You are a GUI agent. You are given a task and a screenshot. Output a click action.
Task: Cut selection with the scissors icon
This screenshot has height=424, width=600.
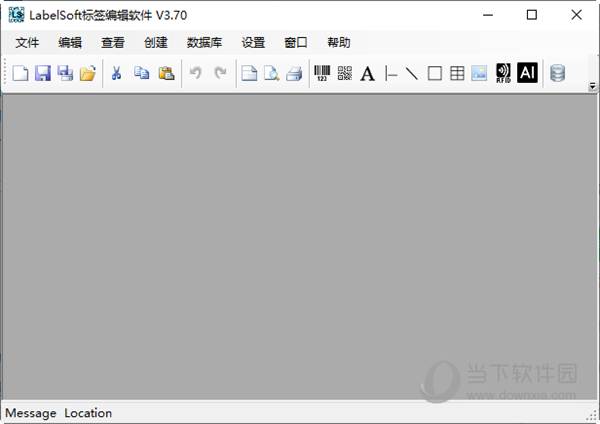[117, 73]
